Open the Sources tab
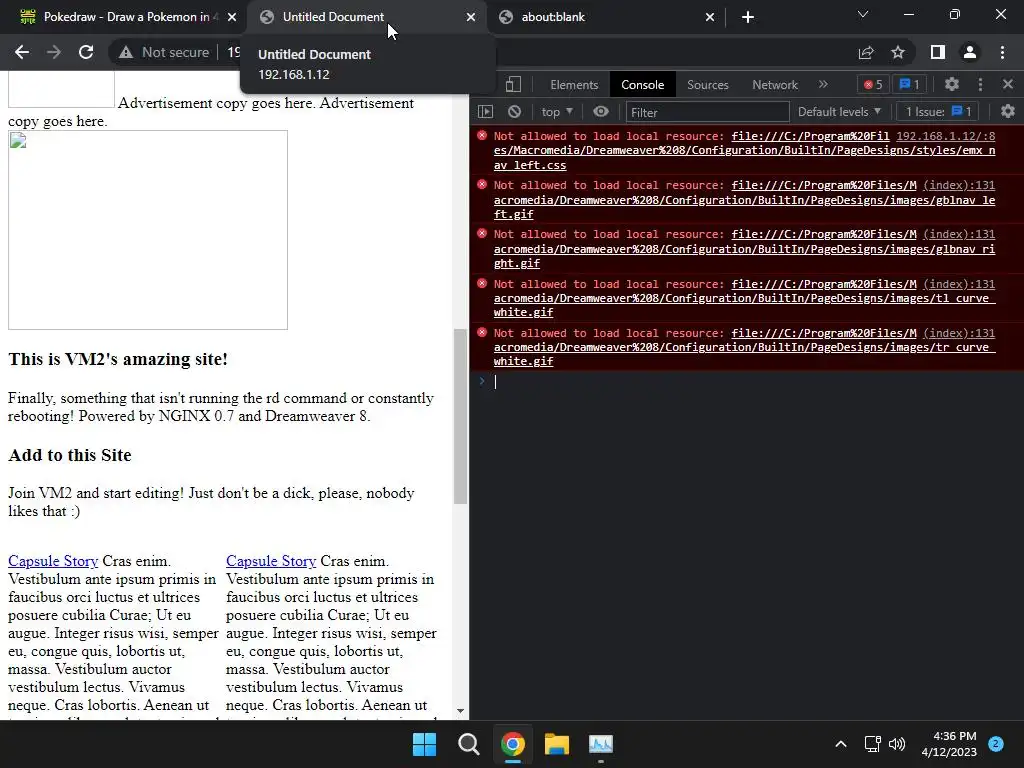Screen dimensions: 1024x768 (707, 85)
